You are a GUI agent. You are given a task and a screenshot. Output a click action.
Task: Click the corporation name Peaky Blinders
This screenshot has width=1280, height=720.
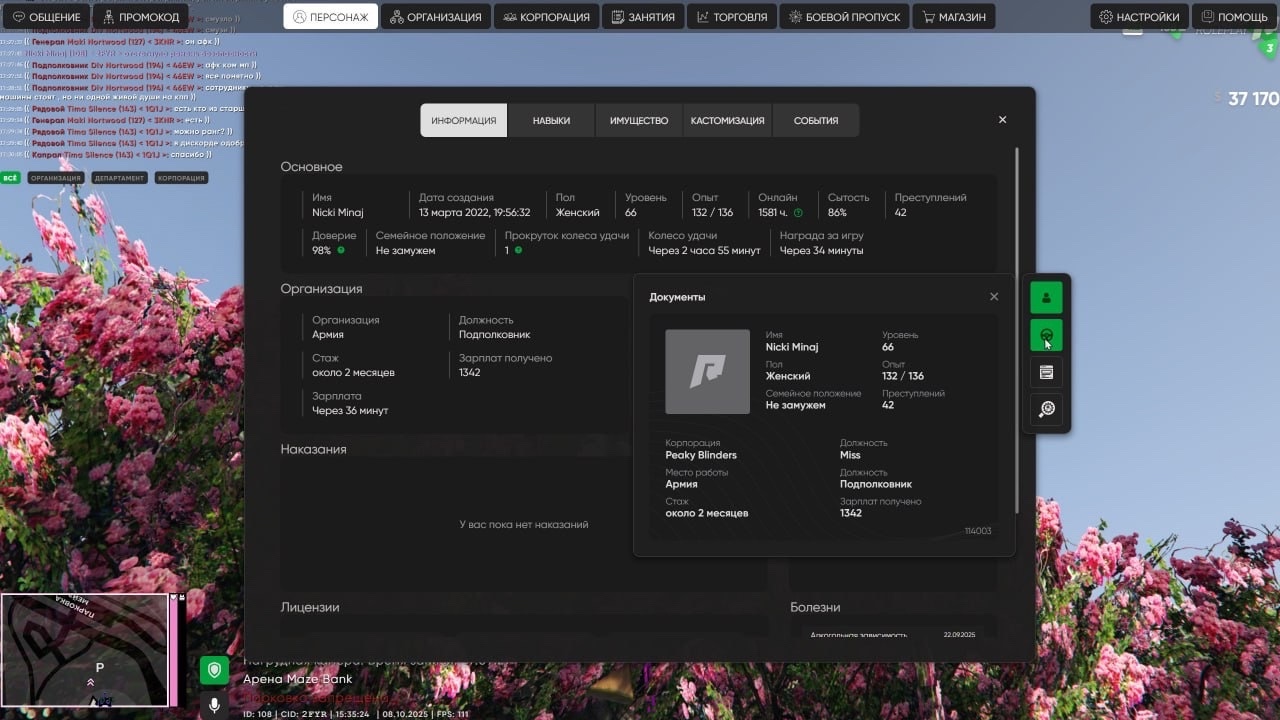pyautogui.click(x=701, y=455)
